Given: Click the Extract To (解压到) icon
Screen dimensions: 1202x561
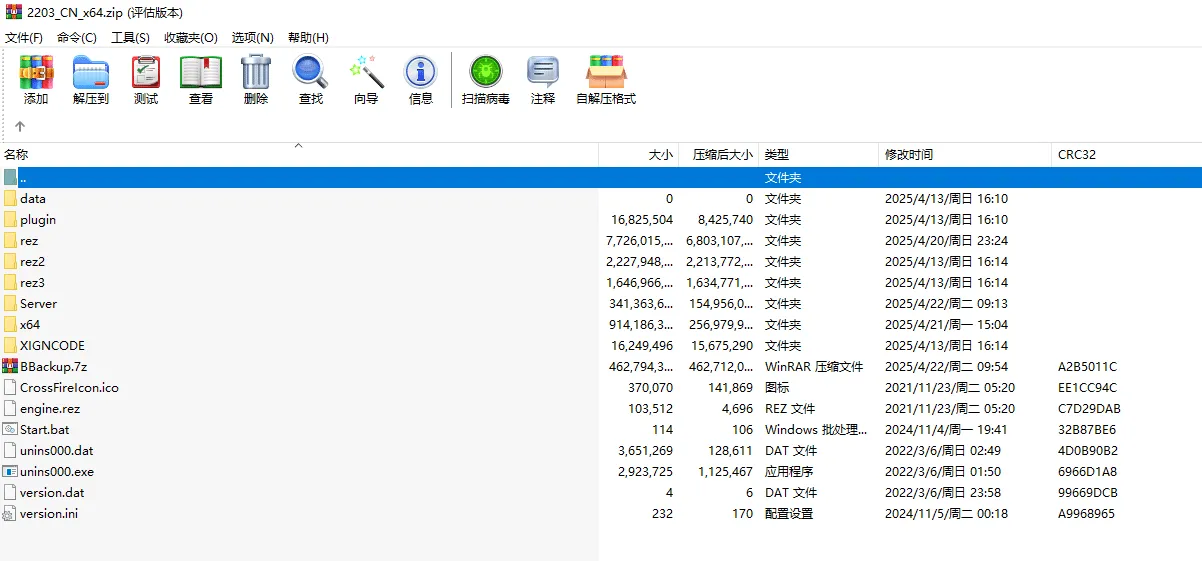Looking at the screenshot, I should coord(91,73).
